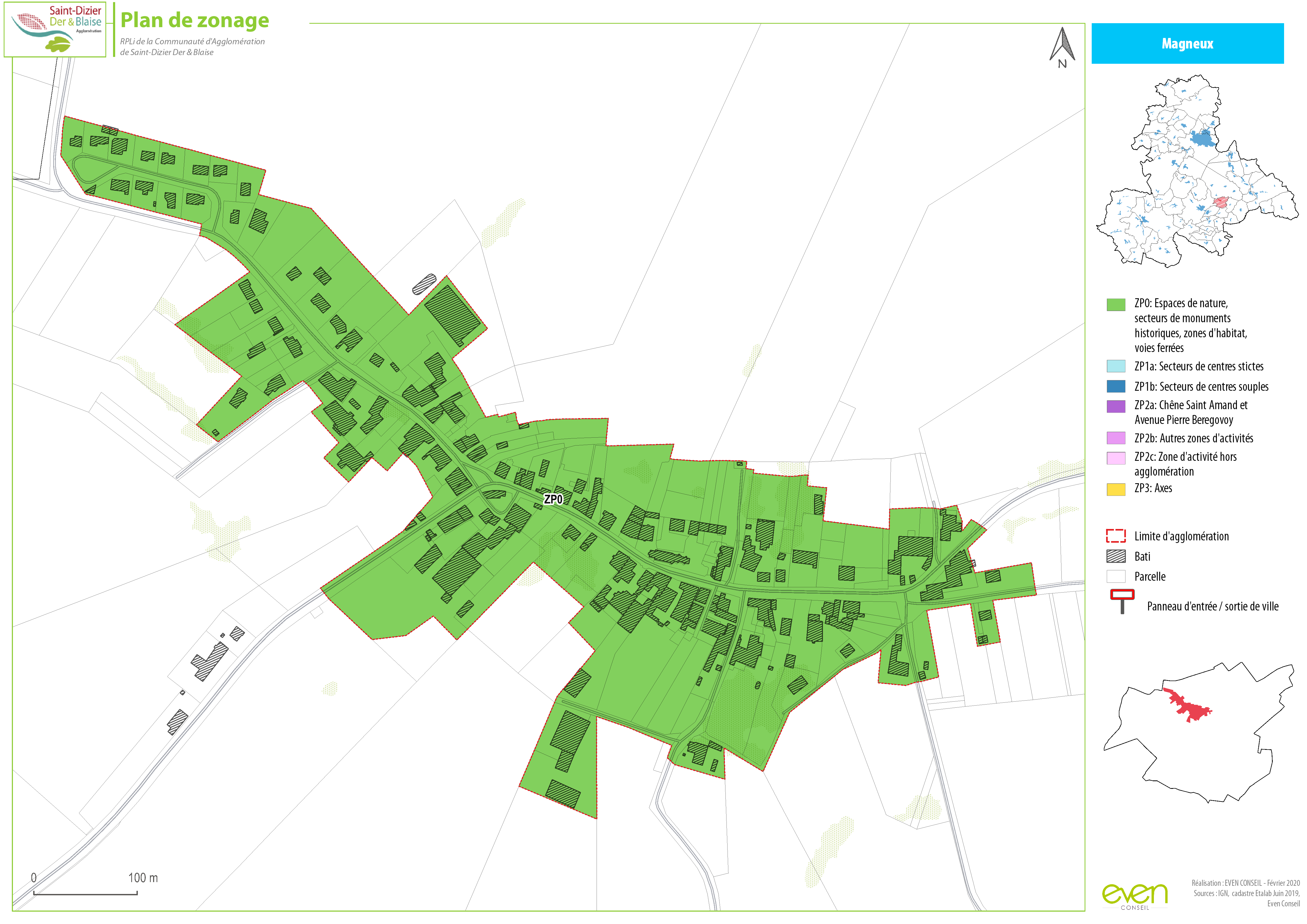Click 'ZP2a: Chêne Saint Amand' legend text

pyautogui.click(x=1191, y=412)
